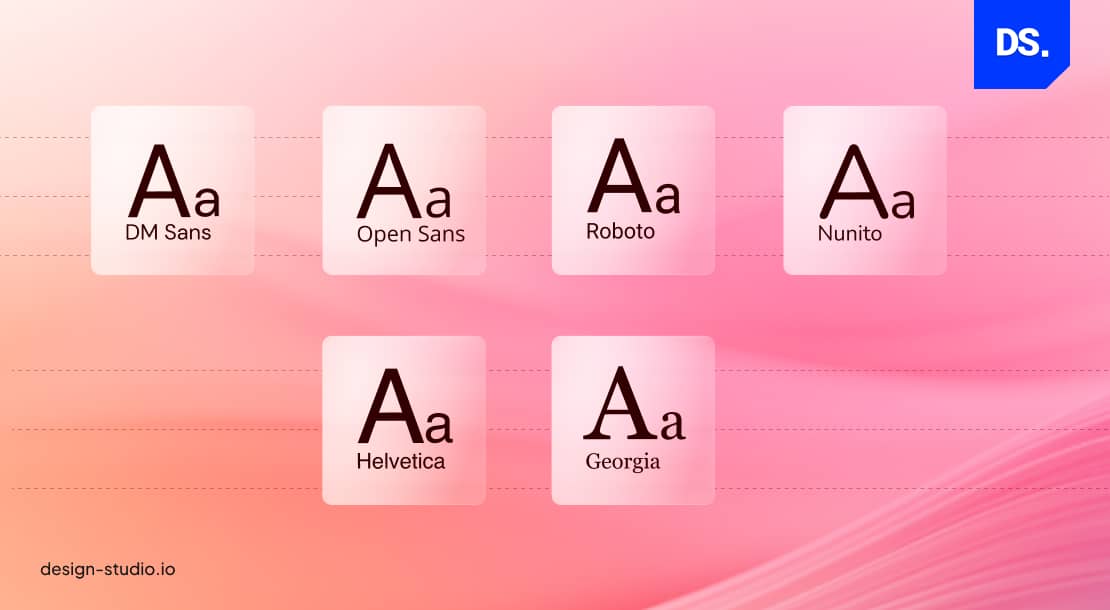Click the Aa sample above Open Sans
Viewport: 1110px width, 610px height.
coord(404,181)
